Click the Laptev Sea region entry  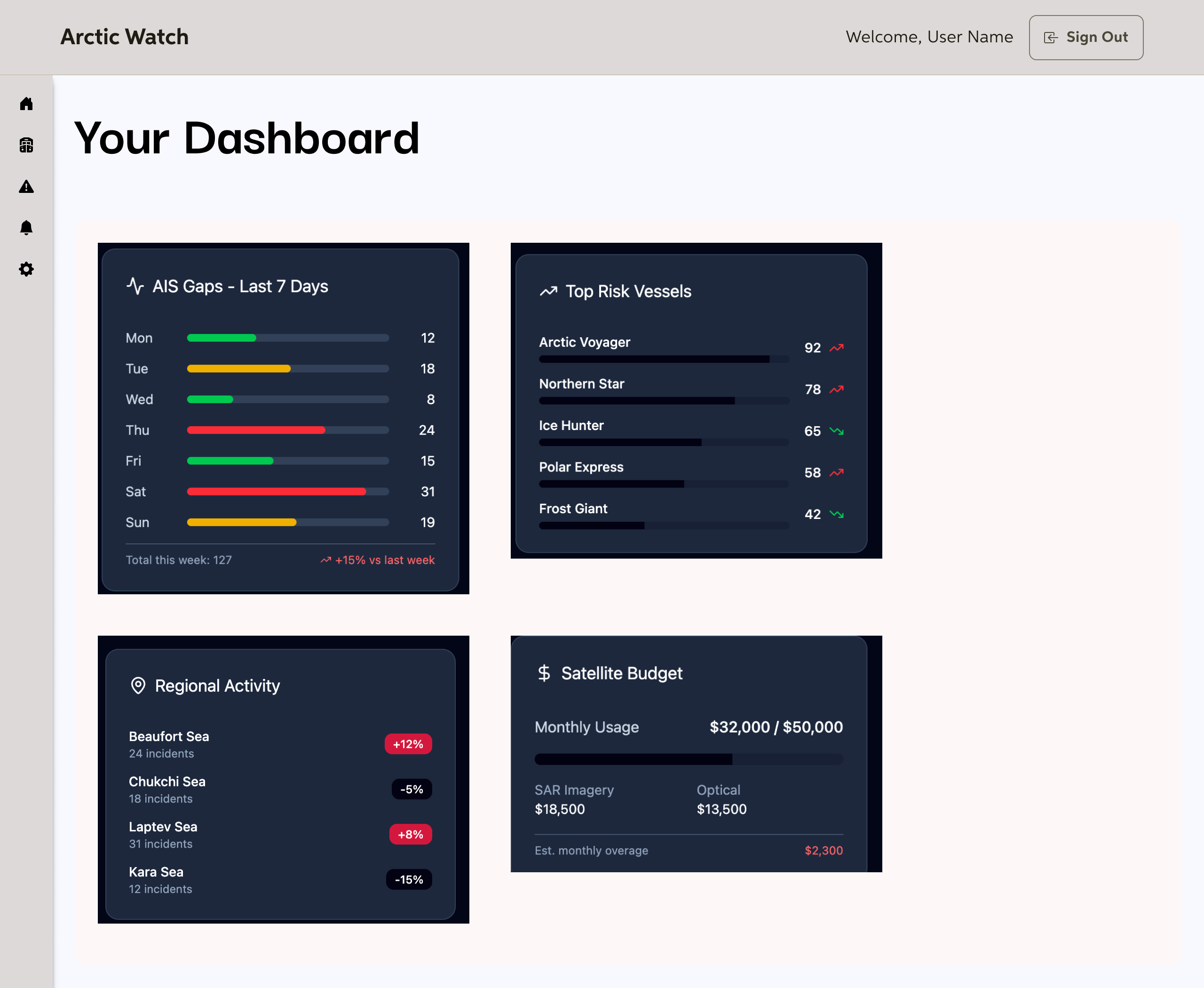pos(163,827)
